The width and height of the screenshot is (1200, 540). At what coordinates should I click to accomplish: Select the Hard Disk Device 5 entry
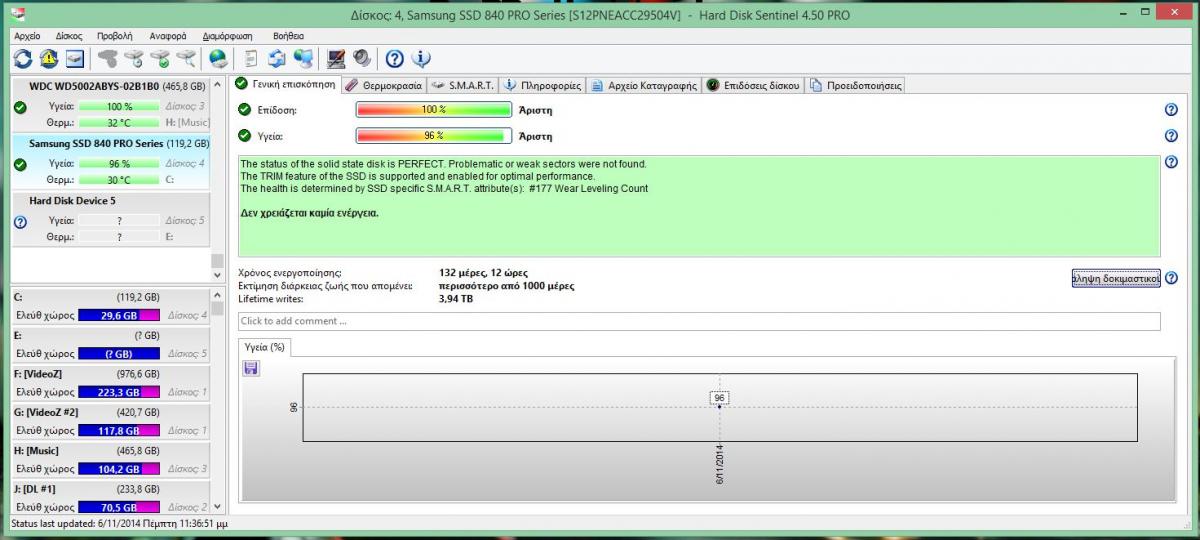click(x=110, y=219)
